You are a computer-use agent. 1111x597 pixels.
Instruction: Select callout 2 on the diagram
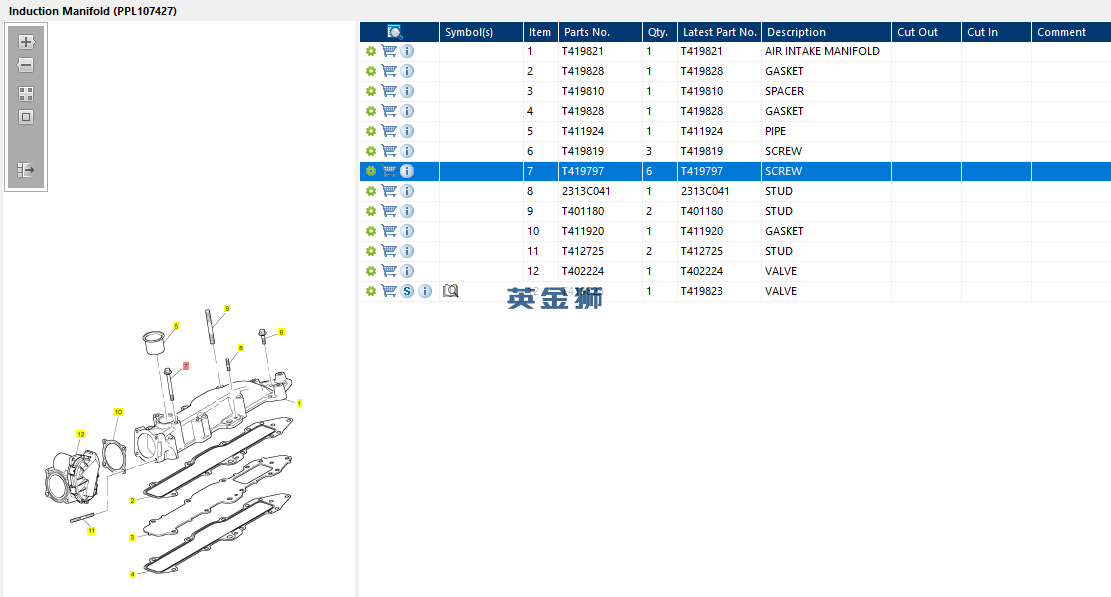tap(132, 501)
